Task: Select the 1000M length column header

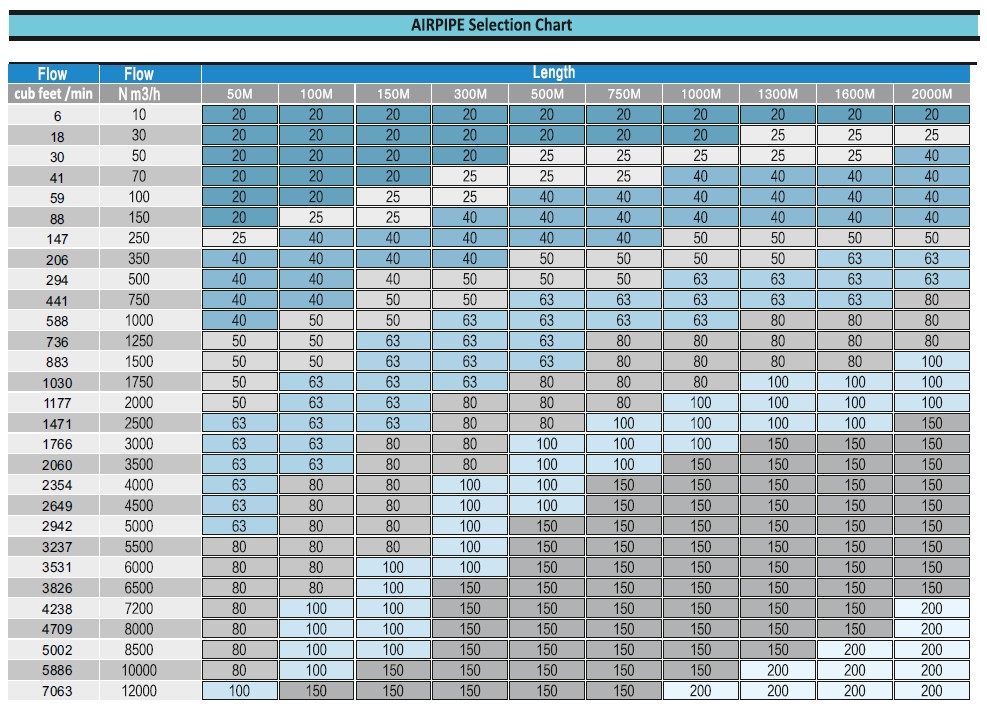Action: 701,94
